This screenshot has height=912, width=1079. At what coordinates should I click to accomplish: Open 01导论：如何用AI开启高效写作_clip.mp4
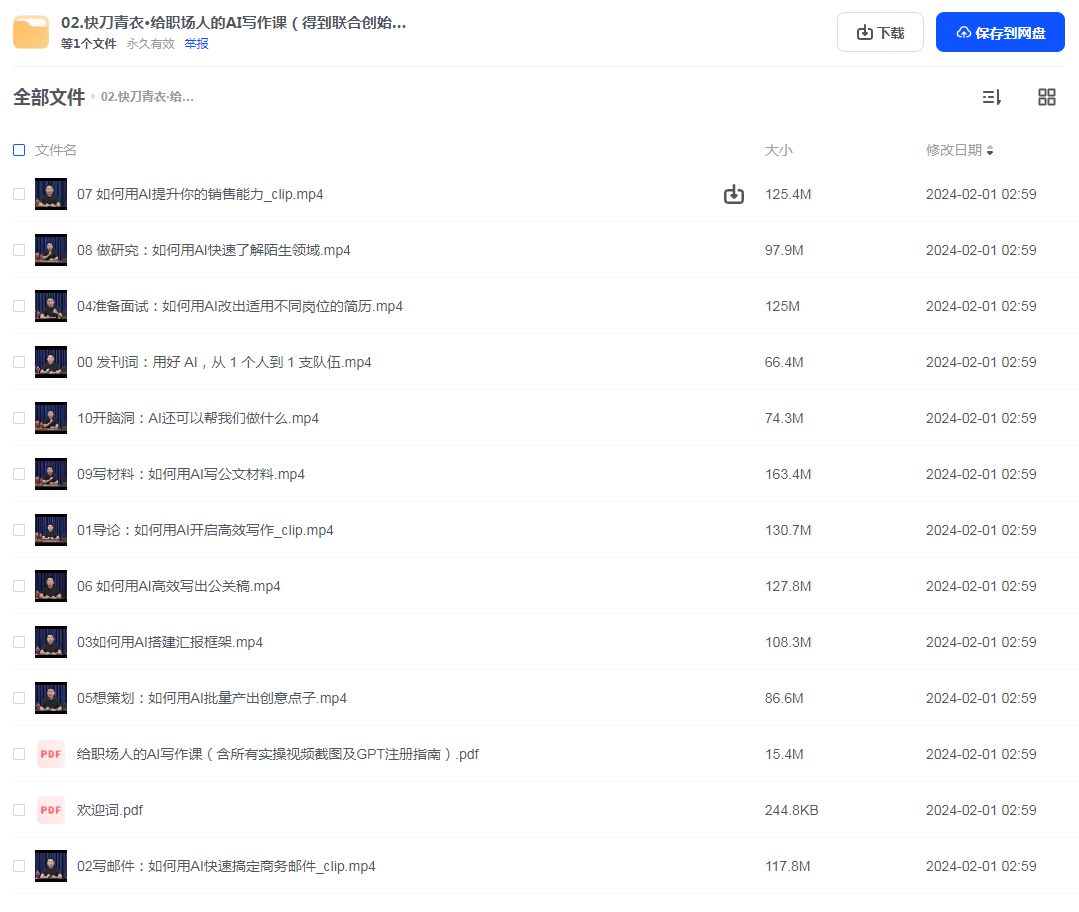[205, 530]
